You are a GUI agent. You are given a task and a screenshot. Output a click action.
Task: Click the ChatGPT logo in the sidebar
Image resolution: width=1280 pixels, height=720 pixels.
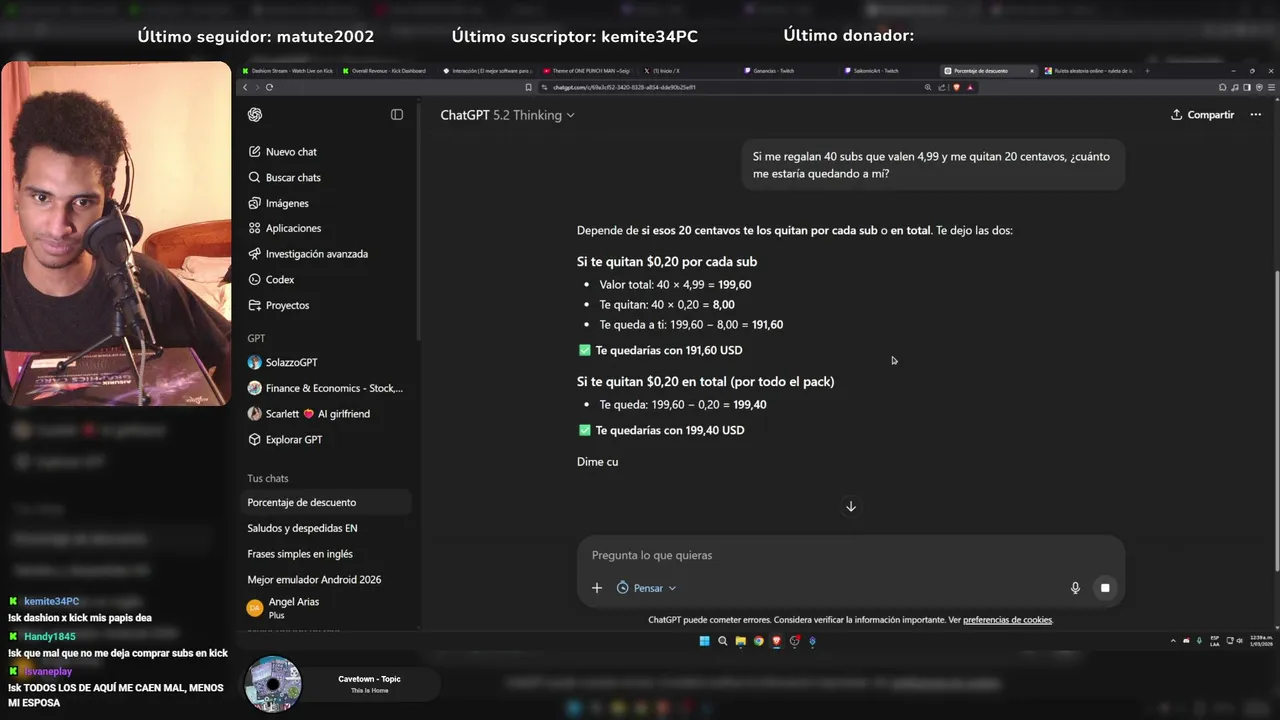255,115
